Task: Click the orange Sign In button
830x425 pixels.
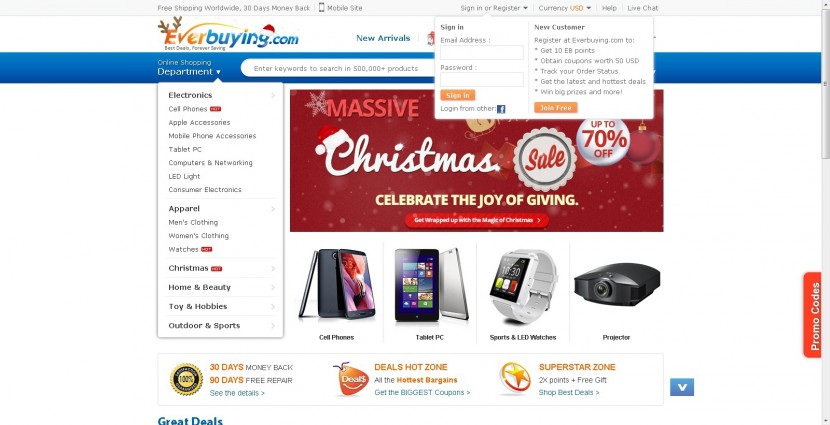Action: [457, 95]
